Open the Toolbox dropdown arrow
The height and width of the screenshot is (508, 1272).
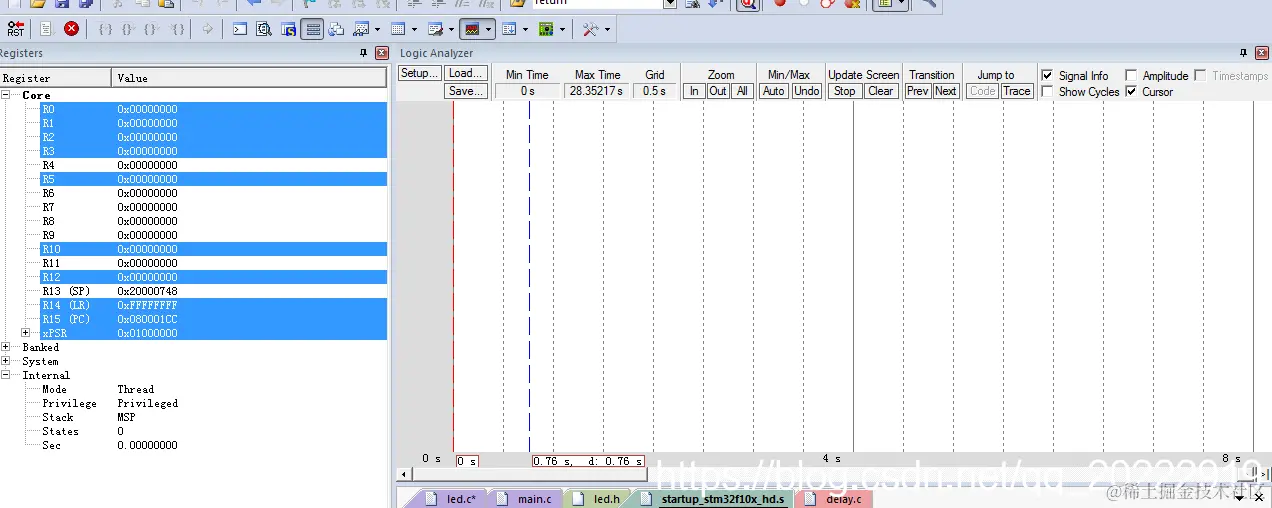606,29
